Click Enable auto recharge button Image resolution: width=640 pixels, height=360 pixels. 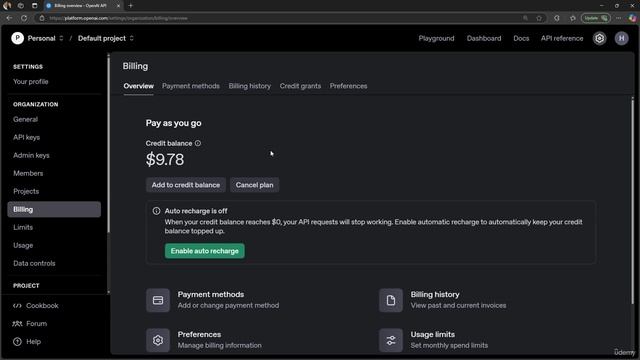pyautogui.click(x=204, y=251)
